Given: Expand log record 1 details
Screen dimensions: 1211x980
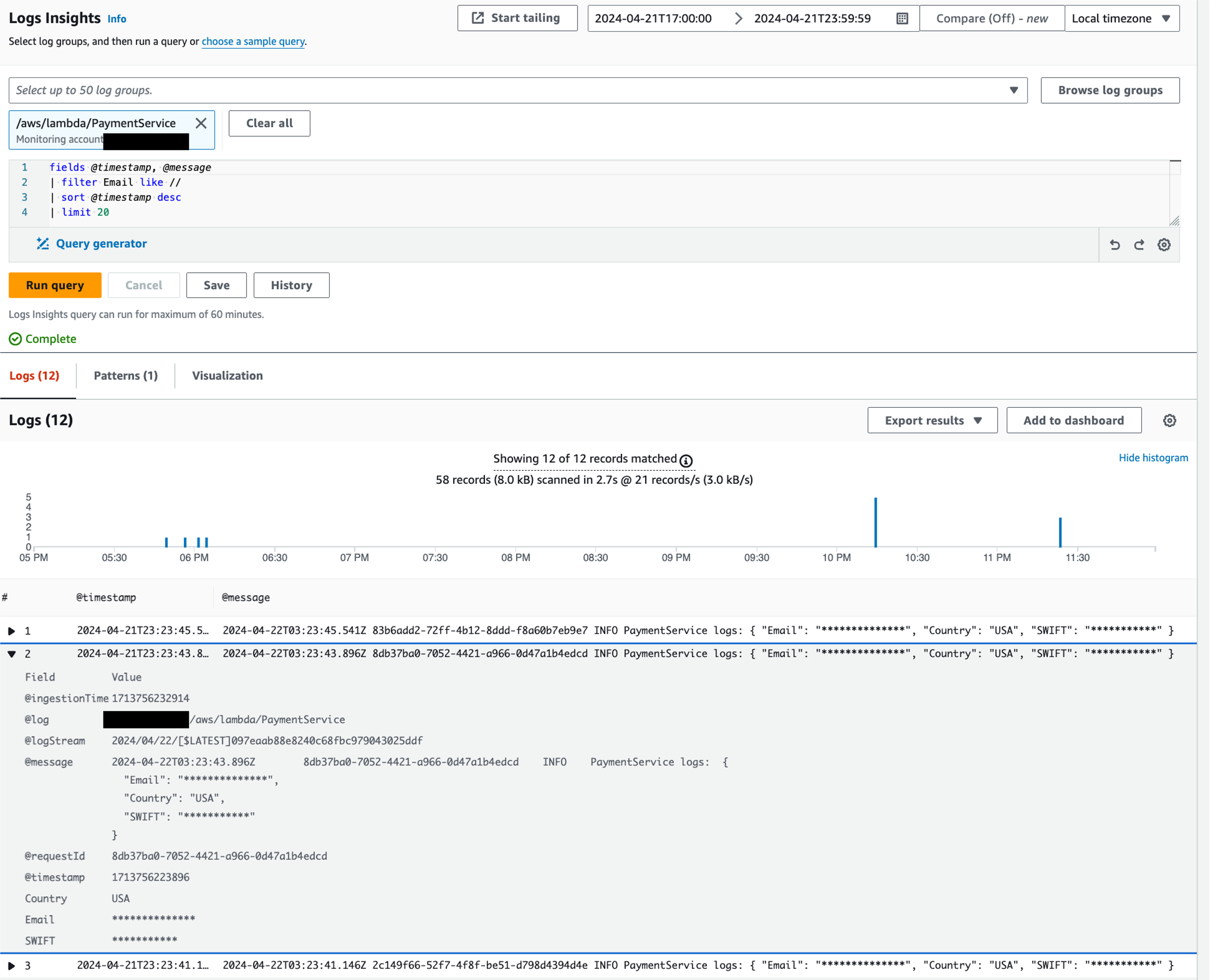Looking at the screenshot, I should pos(13,631).
